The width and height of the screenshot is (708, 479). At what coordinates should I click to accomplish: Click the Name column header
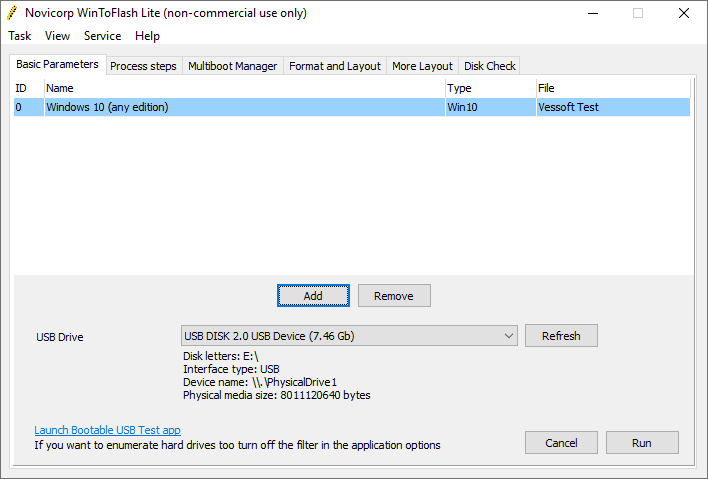tap(245, 88)
